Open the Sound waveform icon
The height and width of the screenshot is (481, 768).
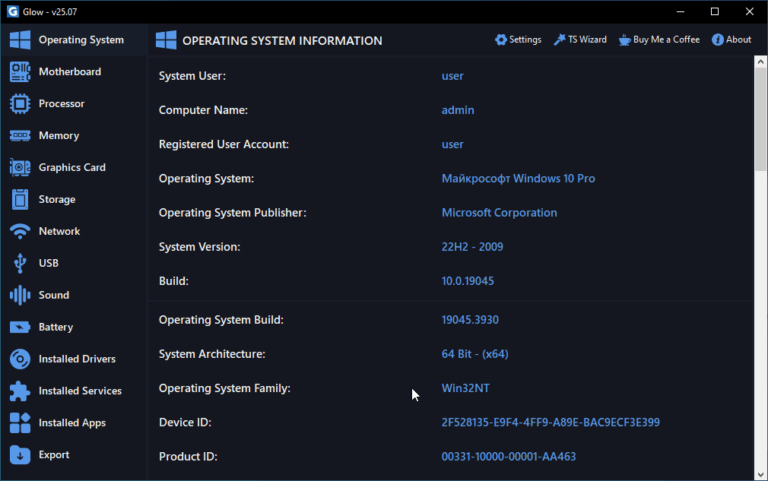20,295
